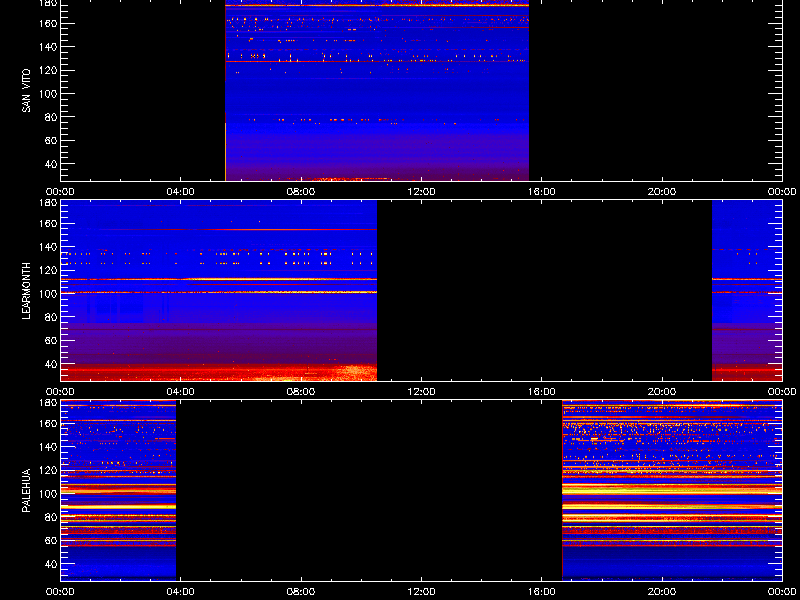The image size is (800, 600).
Task: Click the 16:00 time label under Learmonth plot
Action: point(542,392)
